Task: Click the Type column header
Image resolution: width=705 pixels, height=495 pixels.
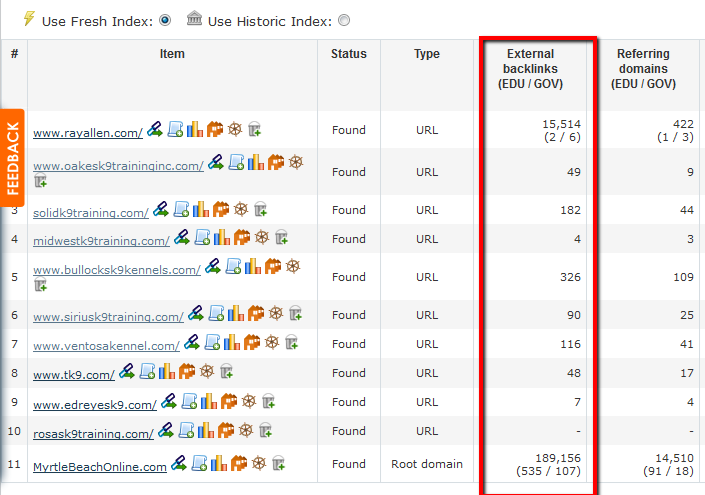Action: pos(427,54)
